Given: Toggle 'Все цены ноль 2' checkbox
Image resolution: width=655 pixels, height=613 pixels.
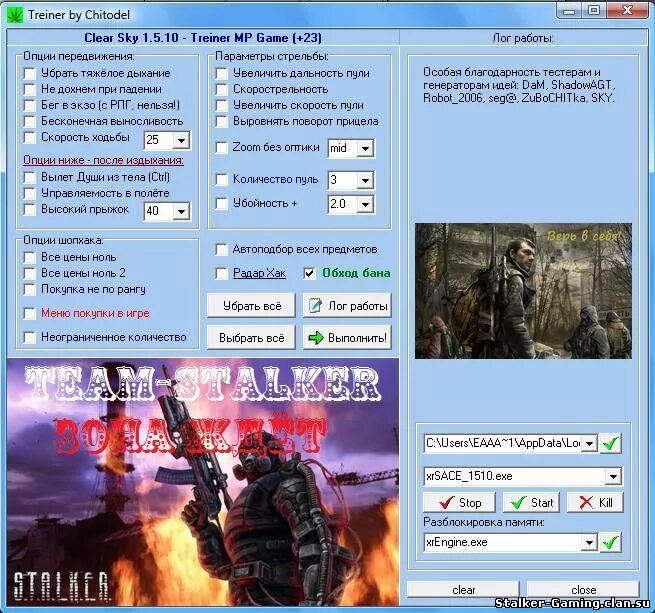Looking at the screenshot, I should (x=30, y=273).
